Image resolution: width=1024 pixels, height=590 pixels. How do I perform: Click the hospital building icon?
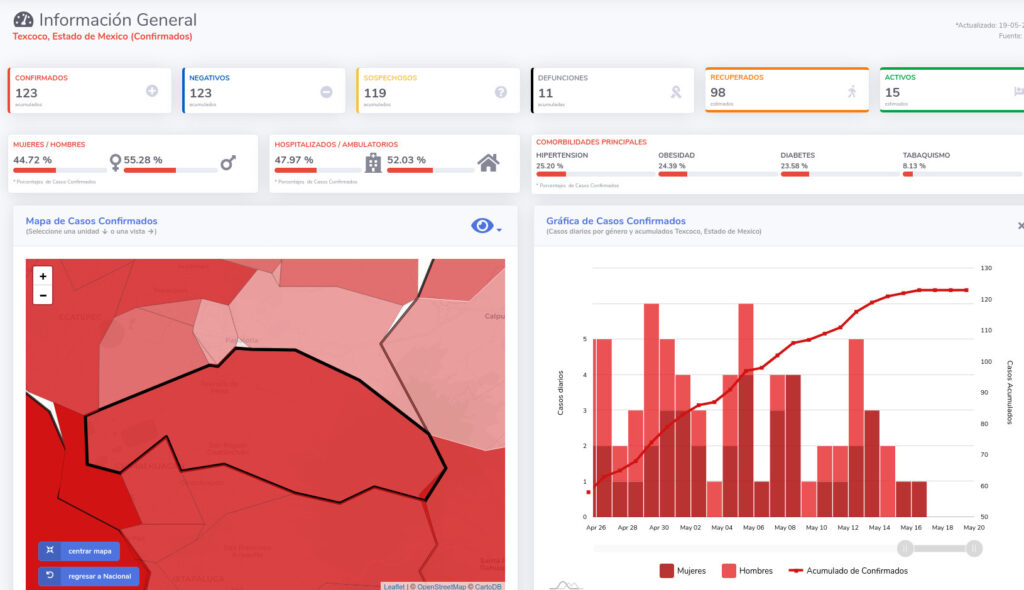point(373,163)
